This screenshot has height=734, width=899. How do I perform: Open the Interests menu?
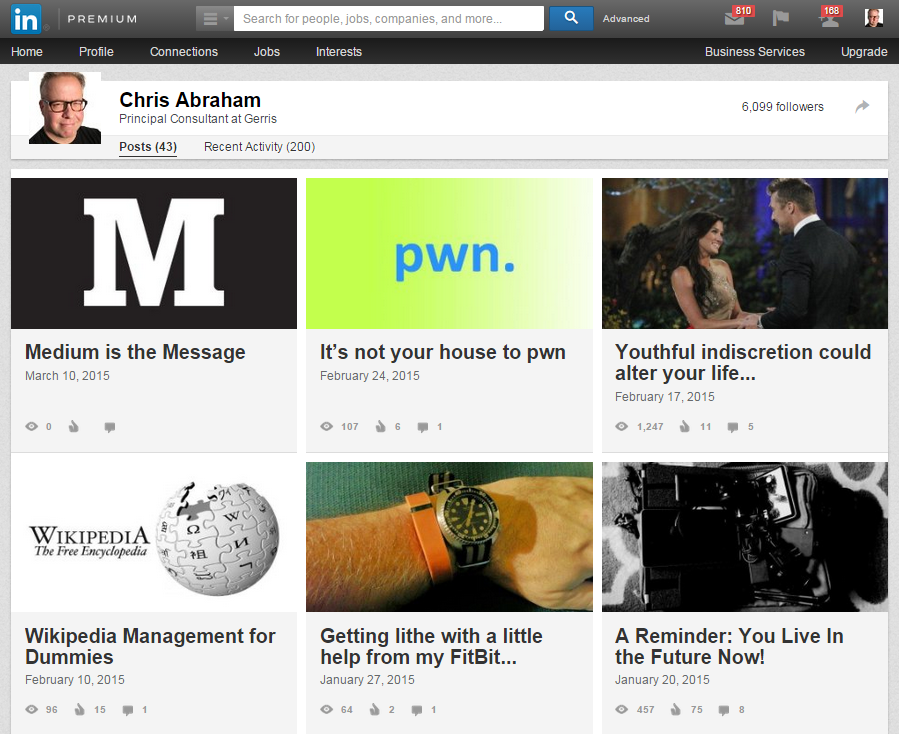pyautogui.click(x=339, y=52)
